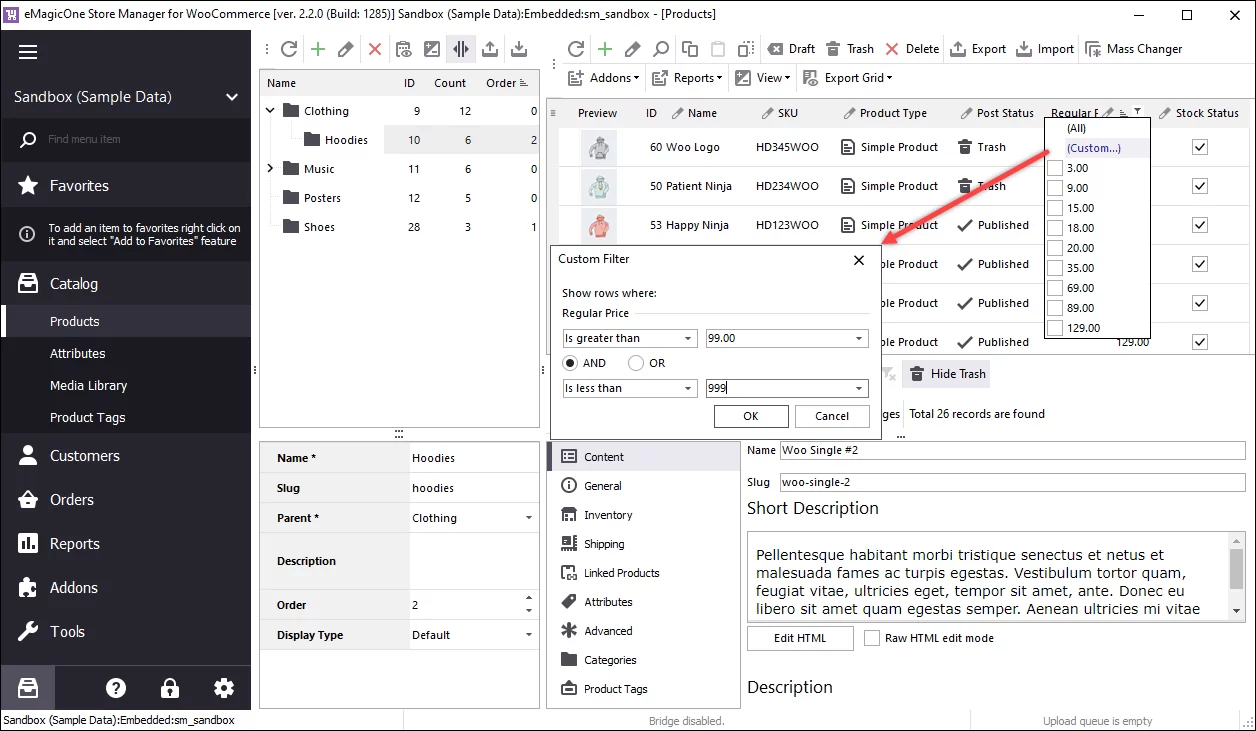
Task: Click the Edit HTML button
Action: (x=799, y=638)
